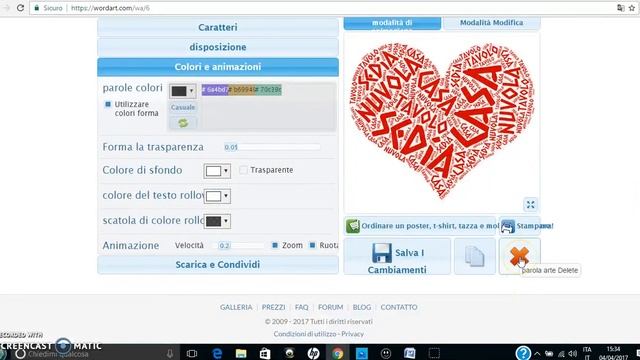The image size is (640, 360).
Task: Select the green #70c38c color chip
Action: coord(269,90)
